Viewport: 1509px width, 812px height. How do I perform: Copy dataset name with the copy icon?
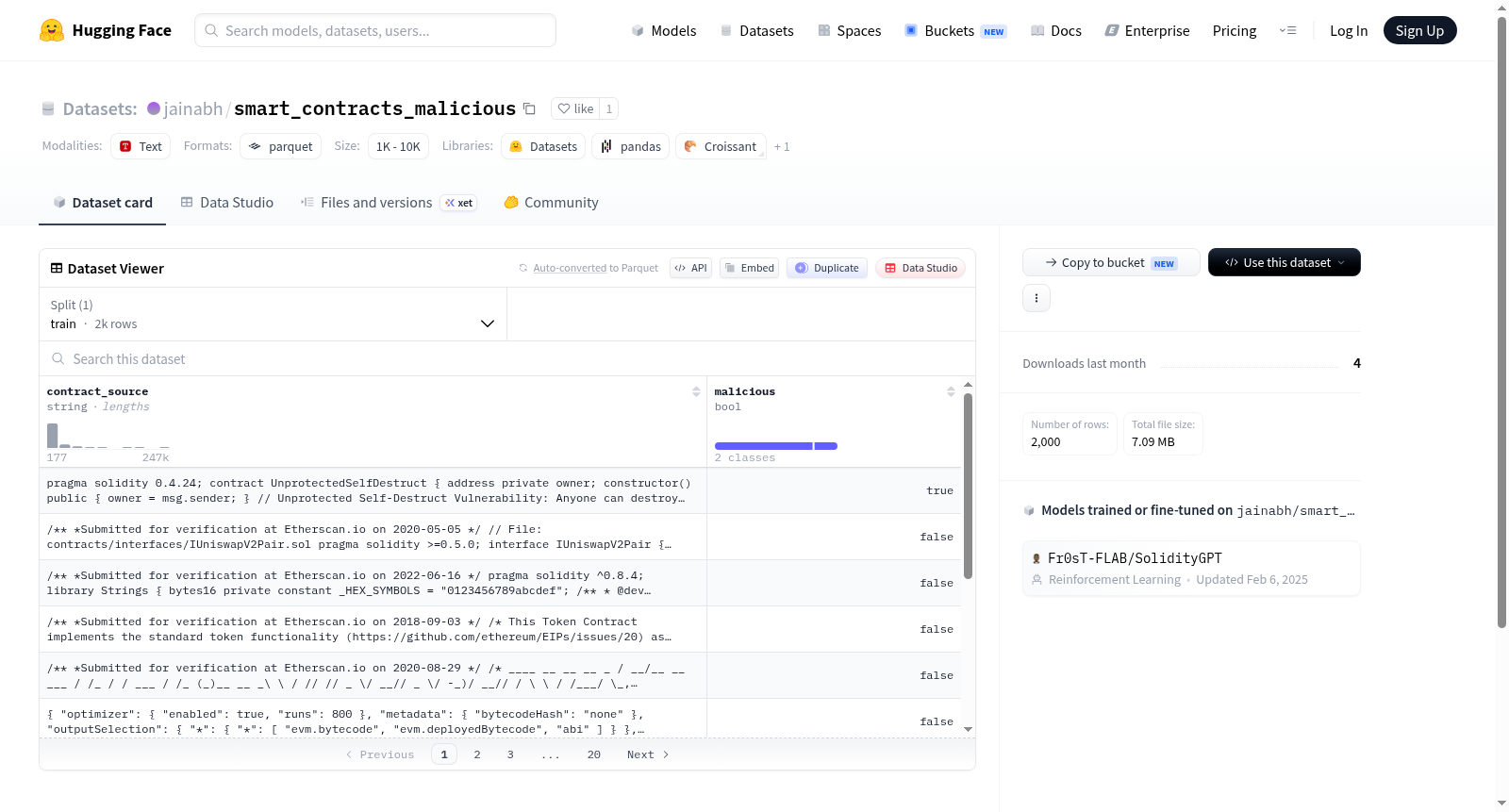pos(530,109)
